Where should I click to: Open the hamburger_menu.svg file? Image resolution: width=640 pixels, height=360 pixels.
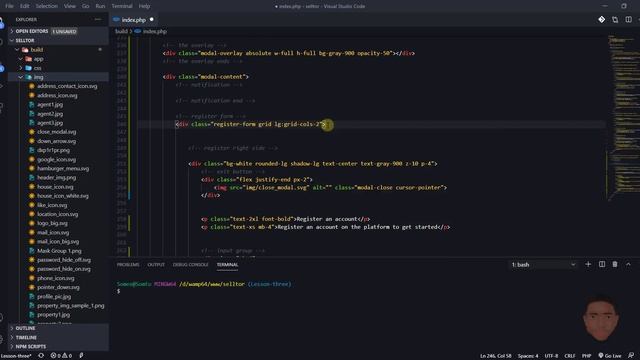point(63,168)
